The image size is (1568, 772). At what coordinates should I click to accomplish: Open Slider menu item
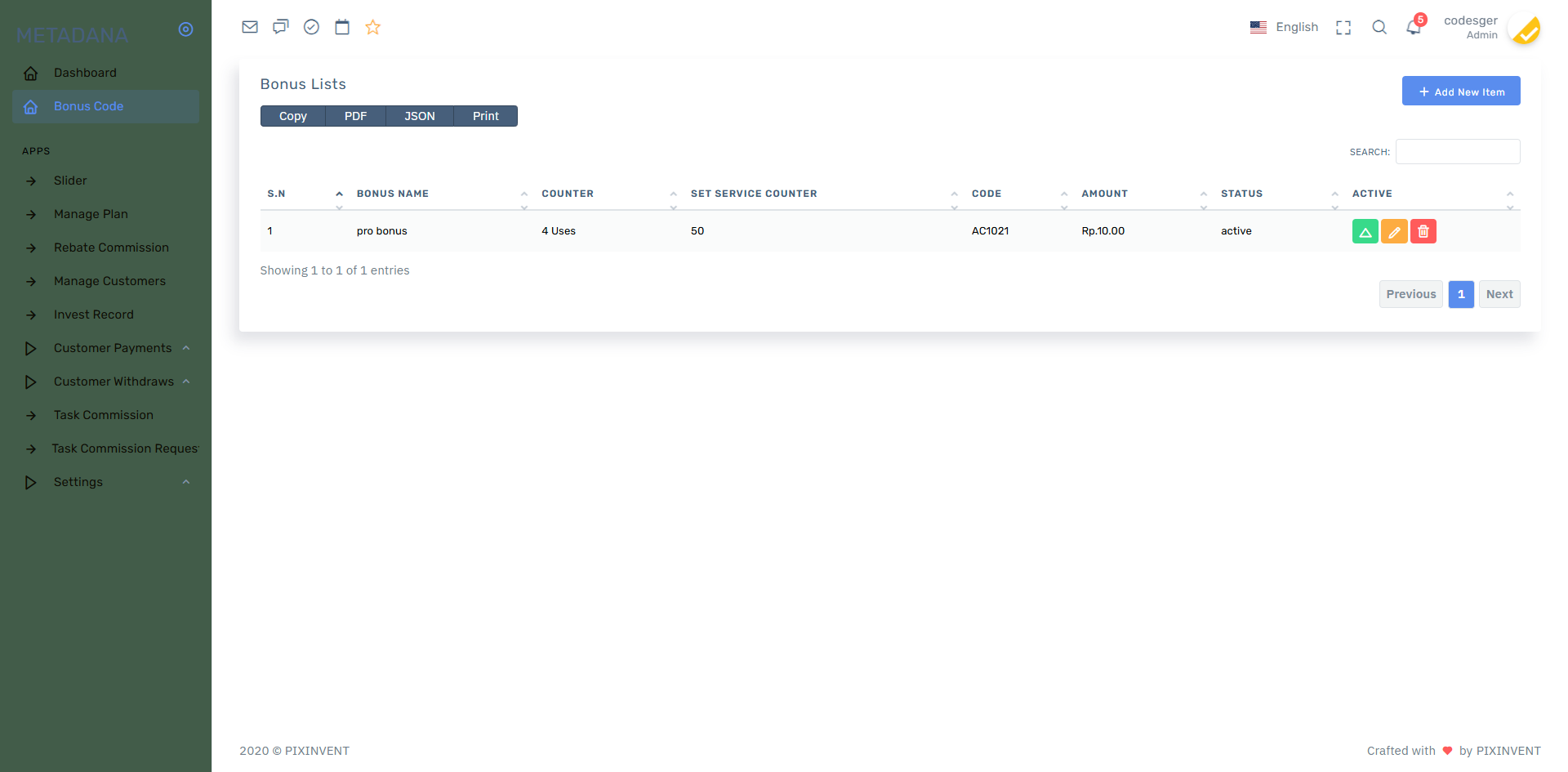[x=105, y=181]
